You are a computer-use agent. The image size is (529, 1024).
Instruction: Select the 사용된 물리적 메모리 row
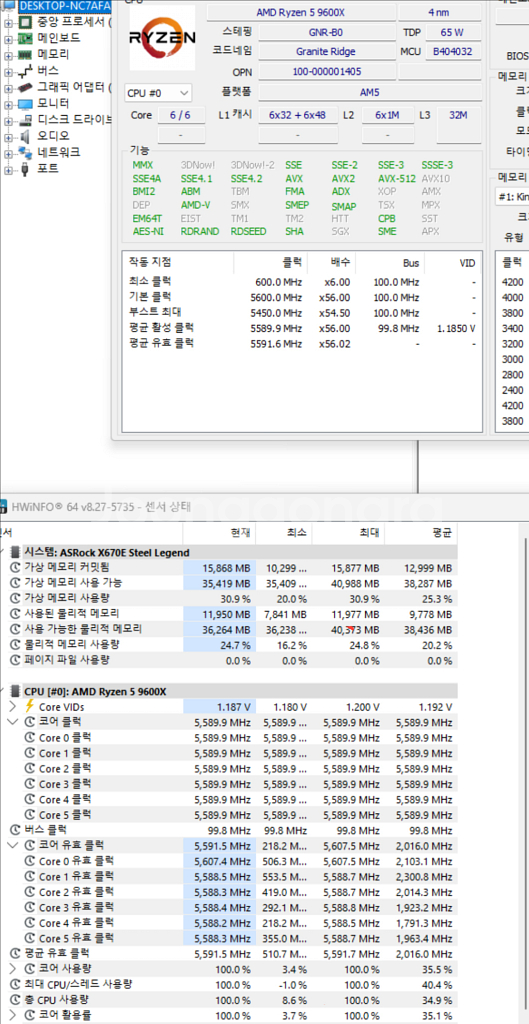[x=229, y=614]
